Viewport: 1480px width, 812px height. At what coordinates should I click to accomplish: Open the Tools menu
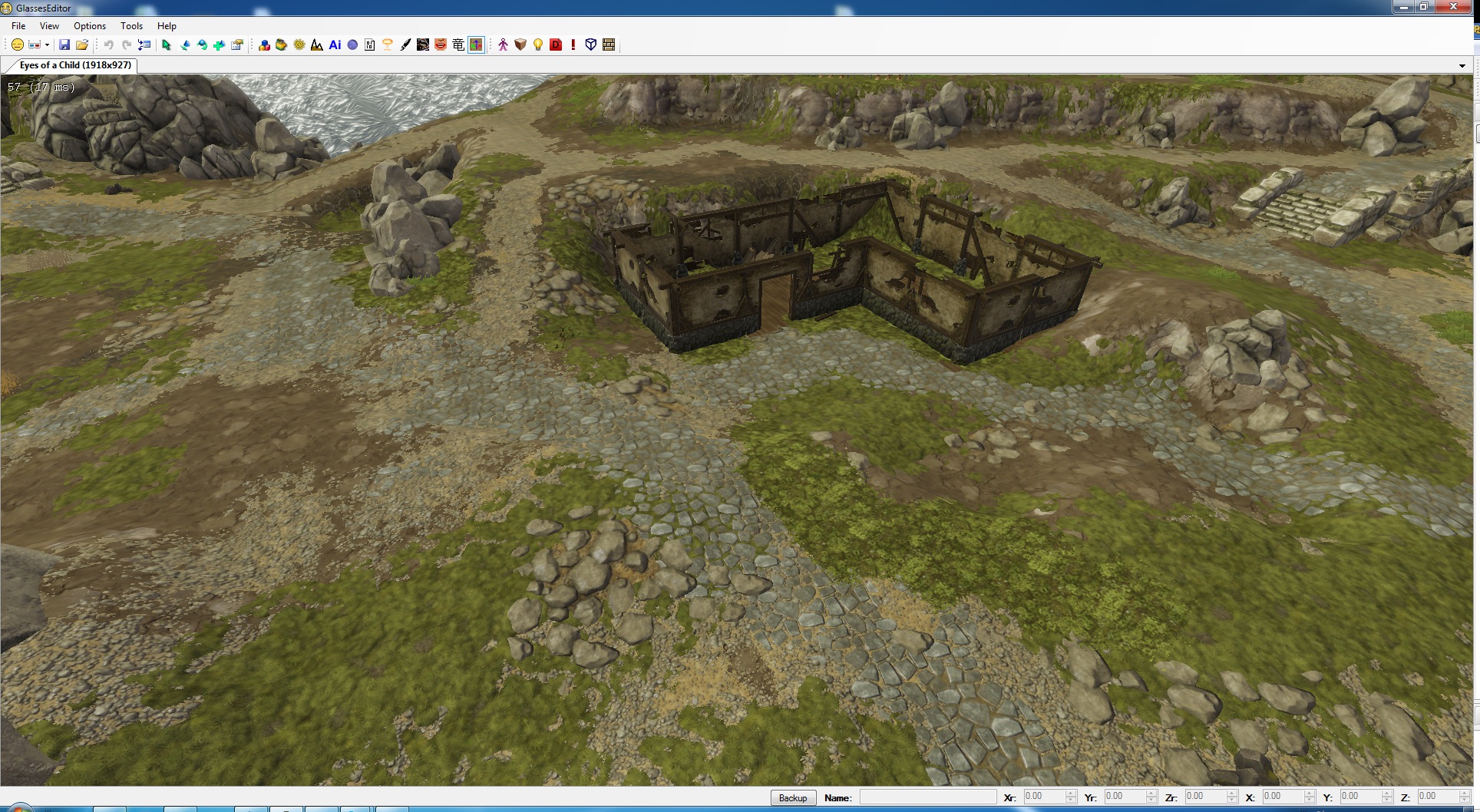[131, 26]
